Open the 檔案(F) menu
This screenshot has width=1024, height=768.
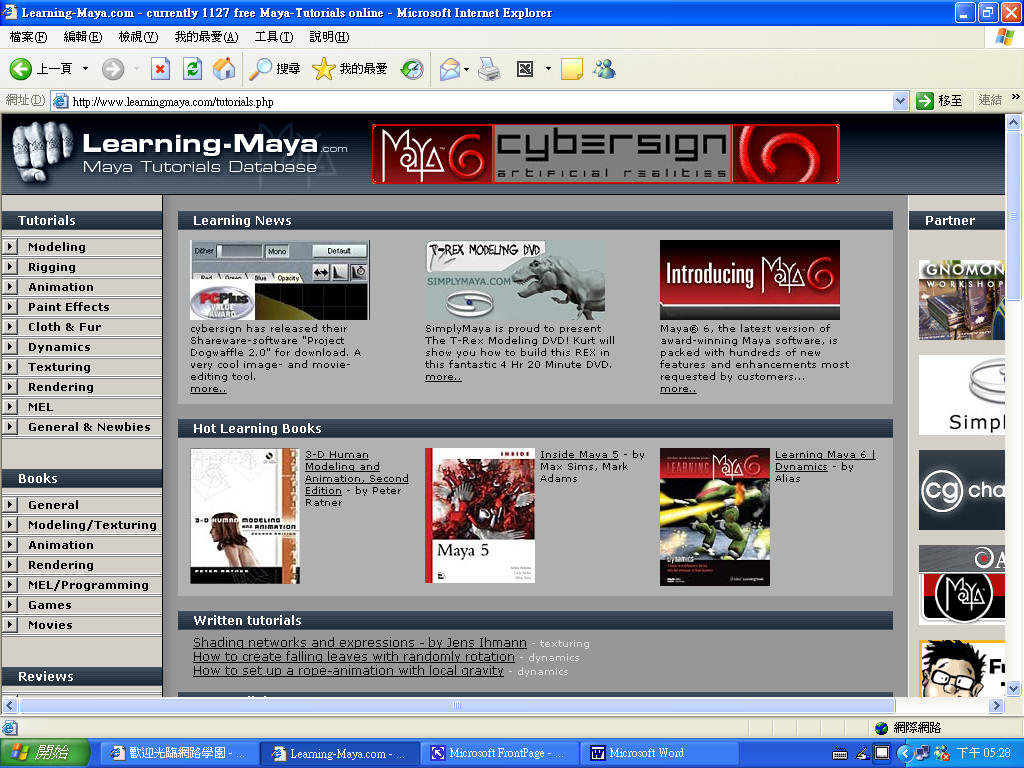(28, 37)
